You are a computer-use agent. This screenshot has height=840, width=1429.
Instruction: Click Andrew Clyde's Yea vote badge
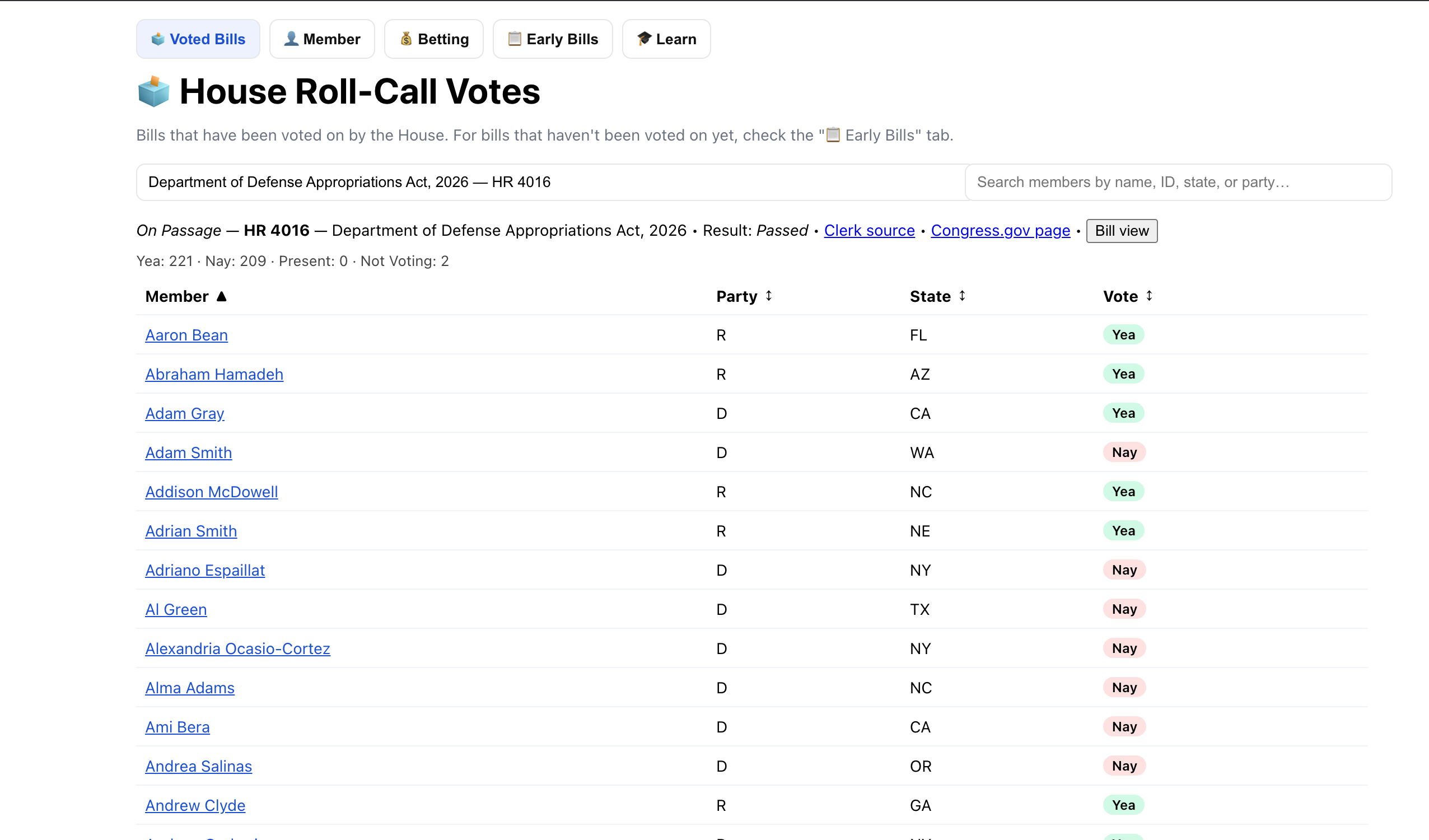coord(1123,805)
